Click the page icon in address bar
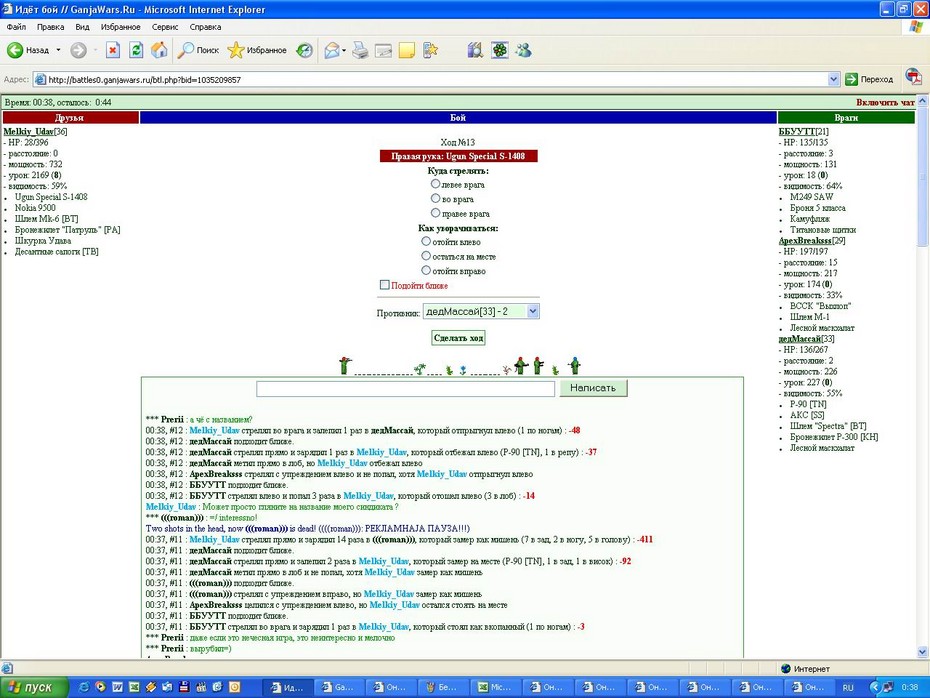This screenshot has height=698, width=930. [x=40, y=79]
